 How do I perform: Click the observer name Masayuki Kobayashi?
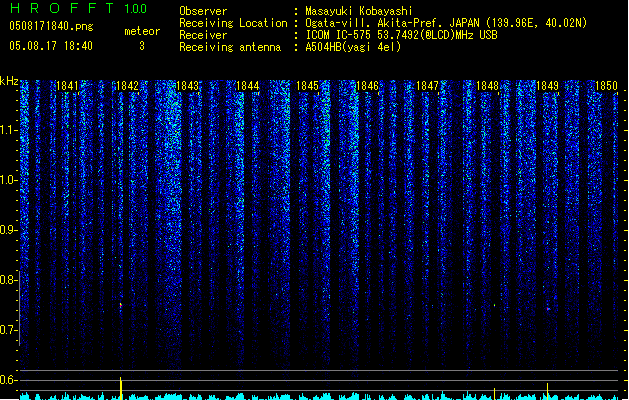click(x=359, y=11)
